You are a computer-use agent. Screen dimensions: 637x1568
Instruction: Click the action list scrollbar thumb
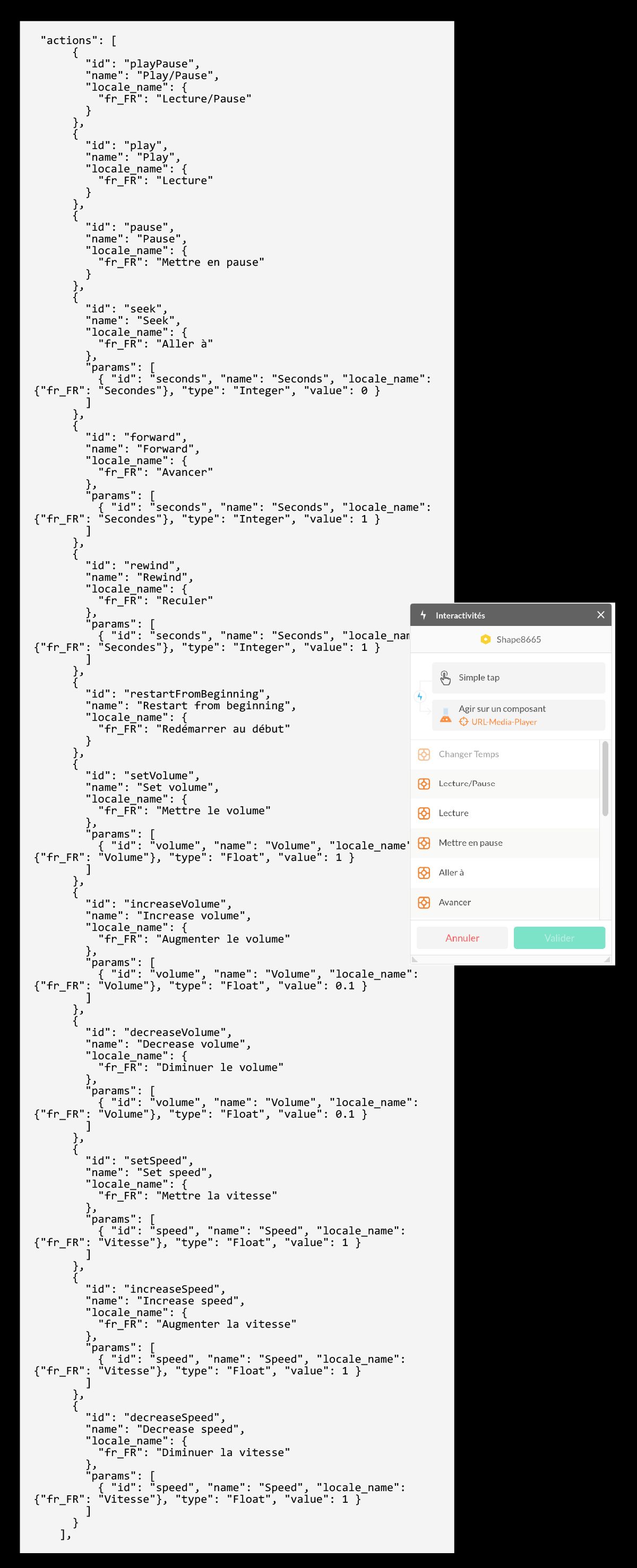click(x=605, y=778)
